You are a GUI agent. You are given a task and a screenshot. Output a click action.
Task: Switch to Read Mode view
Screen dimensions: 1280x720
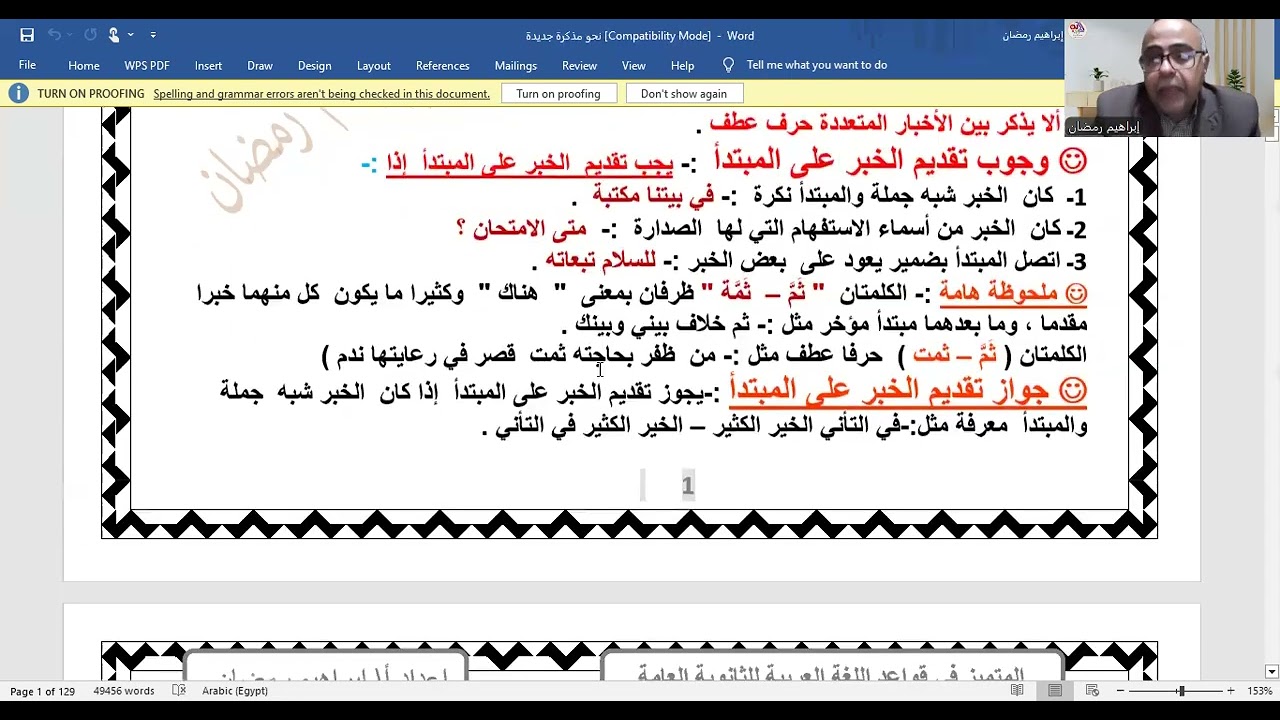(1017, 691)
